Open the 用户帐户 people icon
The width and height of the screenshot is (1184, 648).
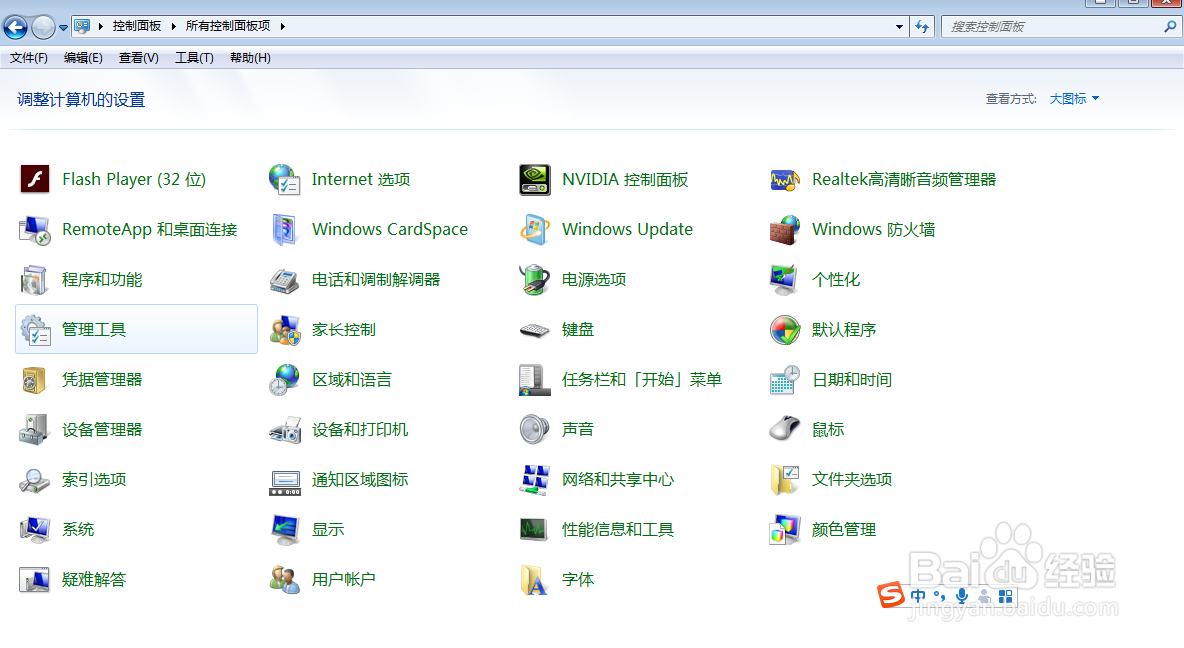point(285,580)
